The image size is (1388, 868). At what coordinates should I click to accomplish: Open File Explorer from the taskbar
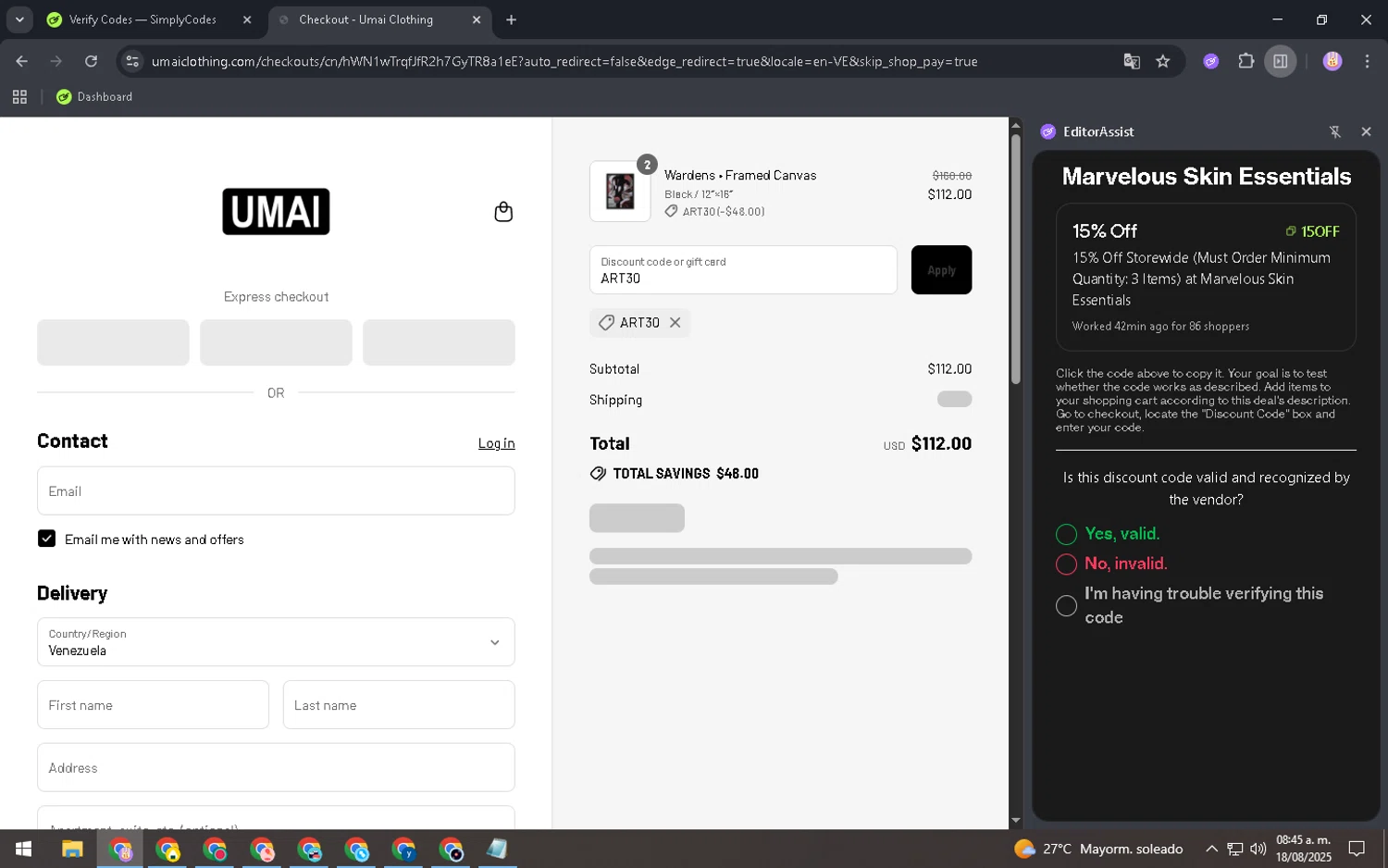tap(72, 849)
